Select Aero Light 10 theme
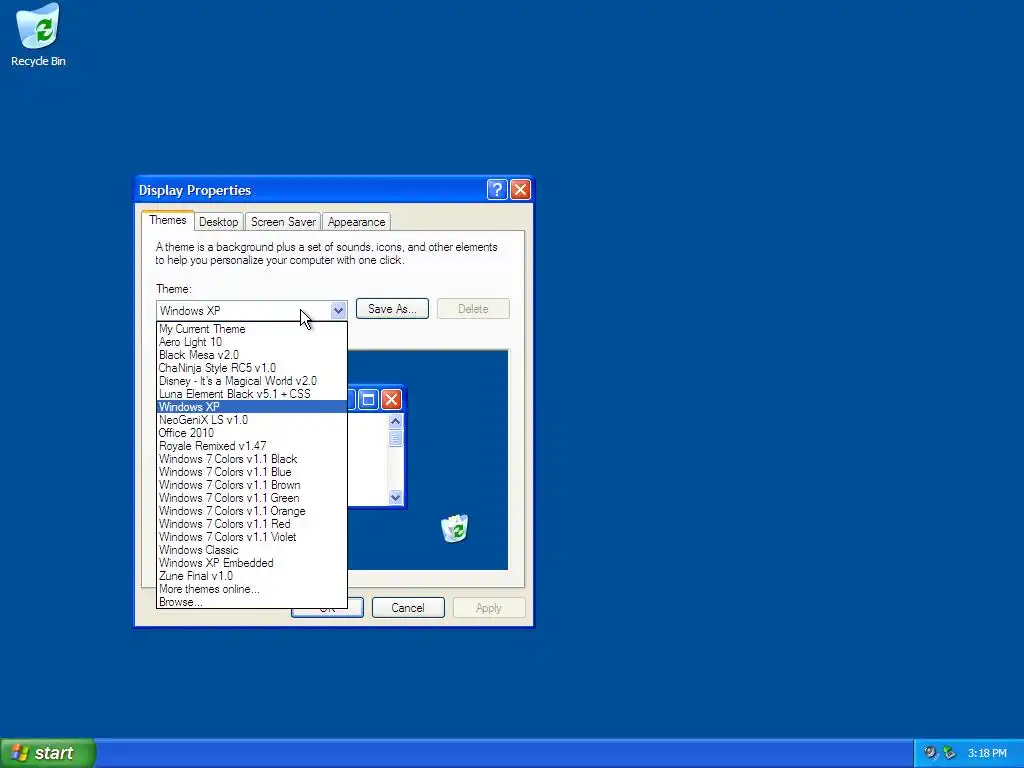Viewport: 1024px width, 768px height. point(252,342)
